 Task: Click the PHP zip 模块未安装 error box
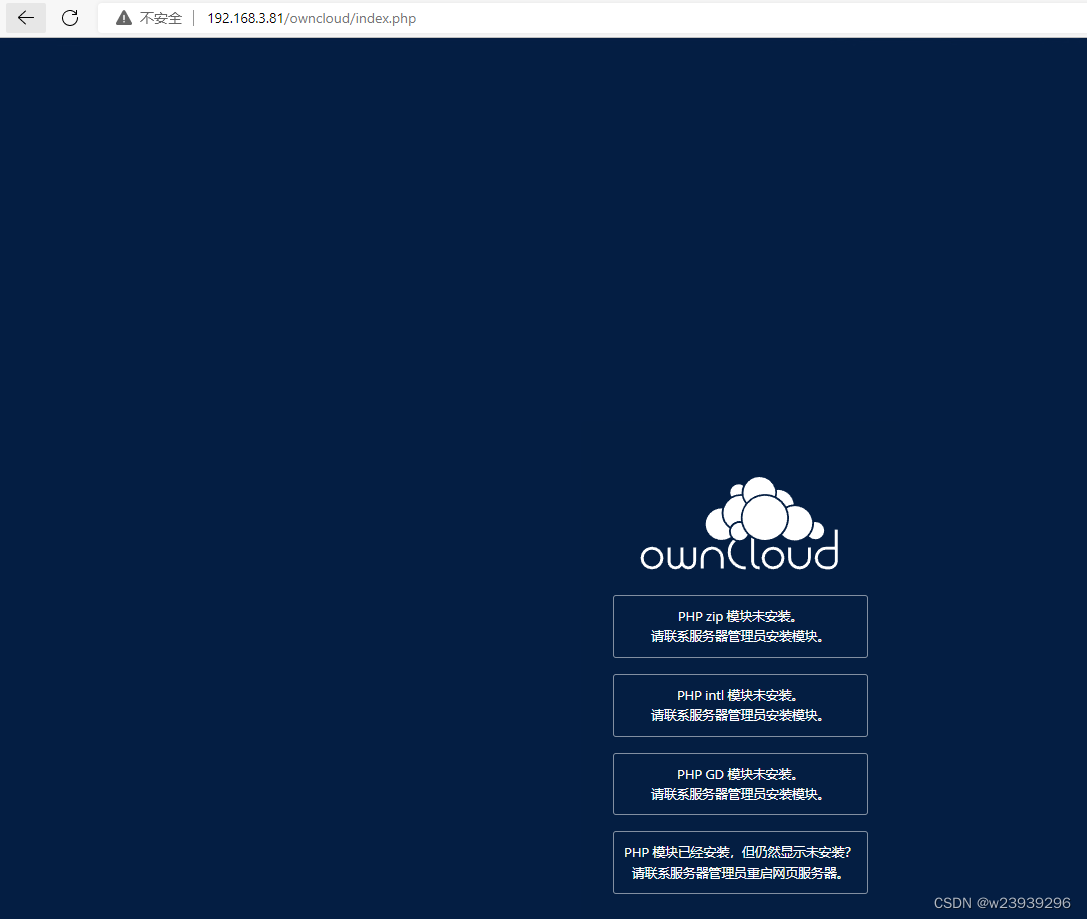[740, 626]
